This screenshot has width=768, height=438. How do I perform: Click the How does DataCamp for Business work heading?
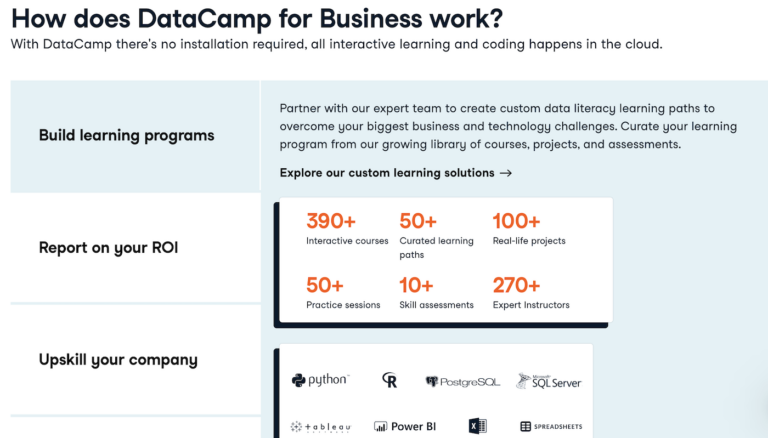[x=257, y=19]
